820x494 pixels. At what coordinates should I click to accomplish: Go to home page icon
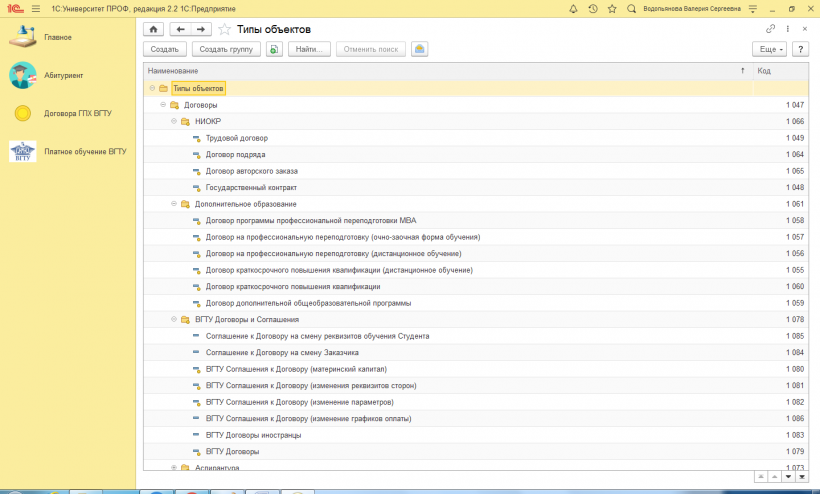(x=153, y=29)
